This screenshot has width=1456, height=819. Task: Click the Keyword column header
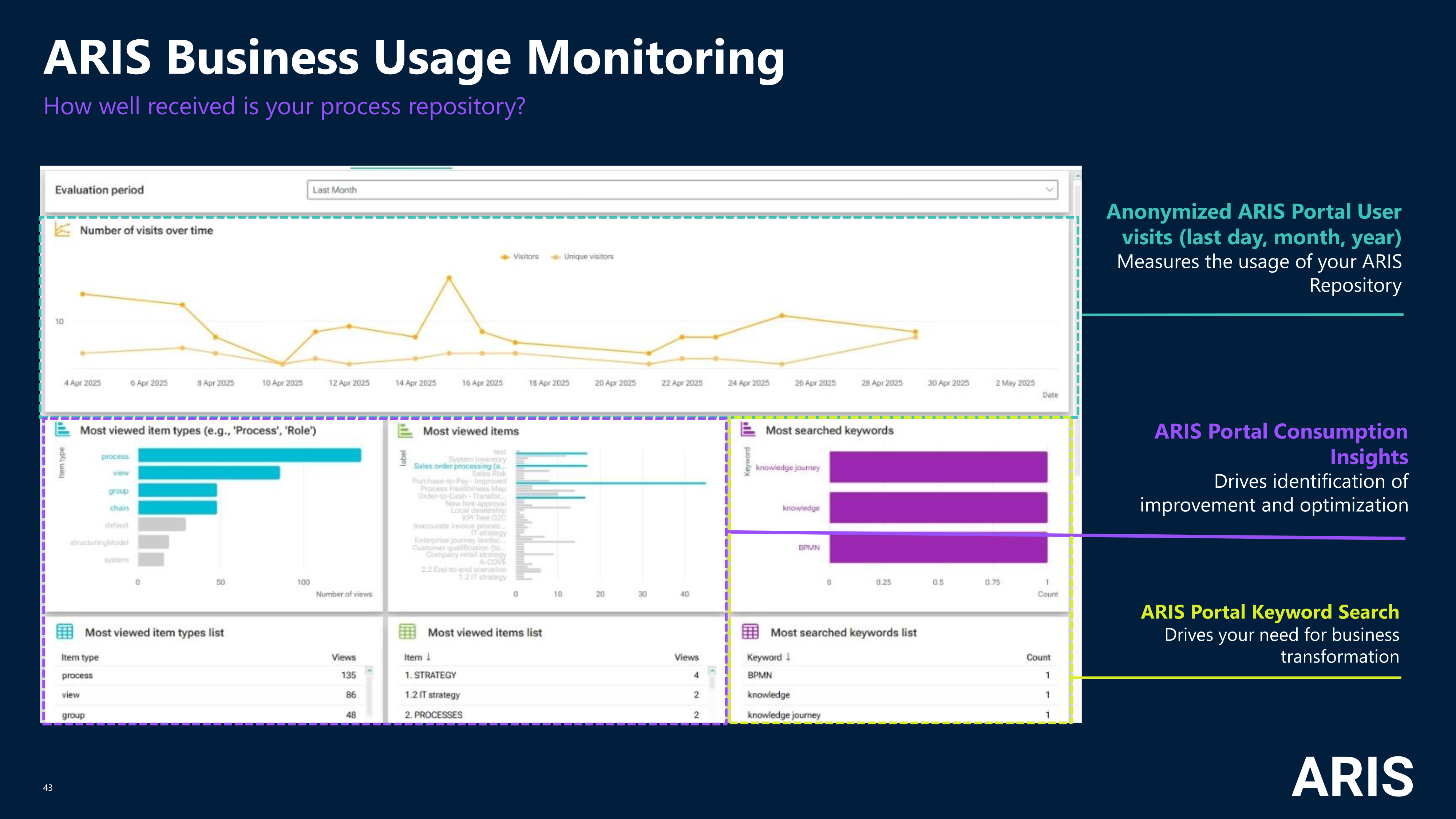coord(764,657)
